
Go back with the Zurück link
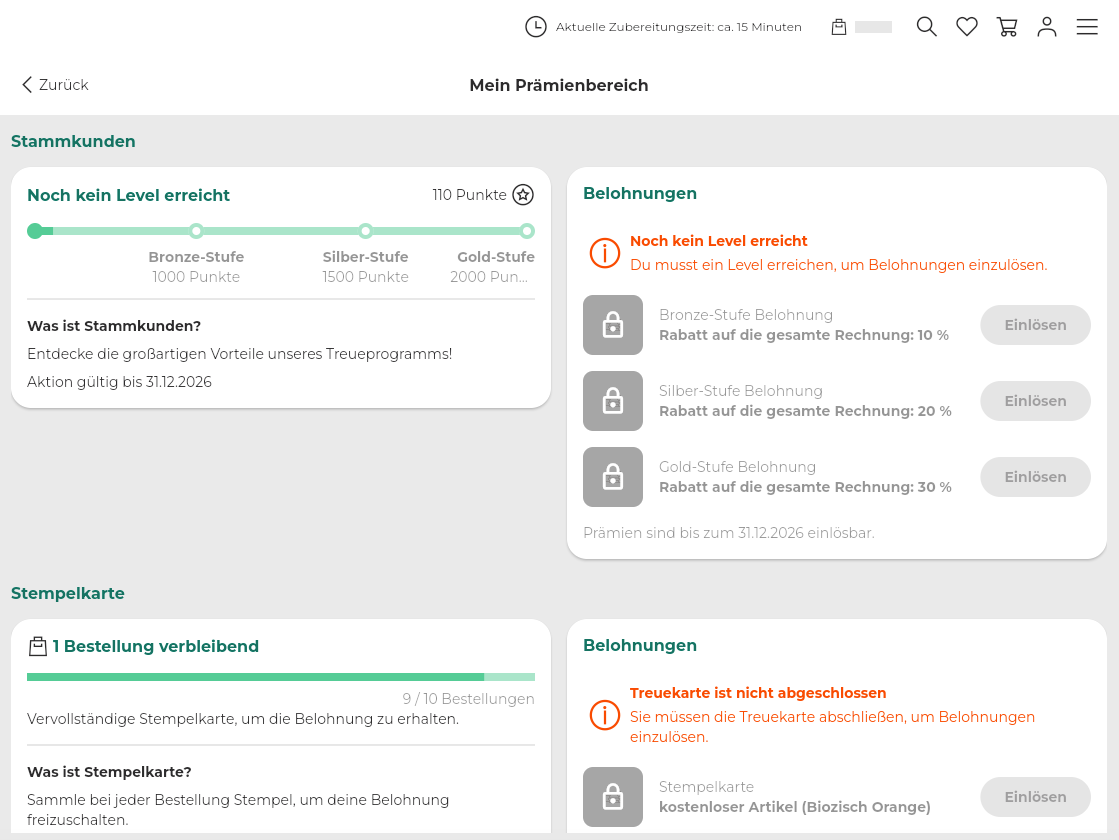coord(55,85)
